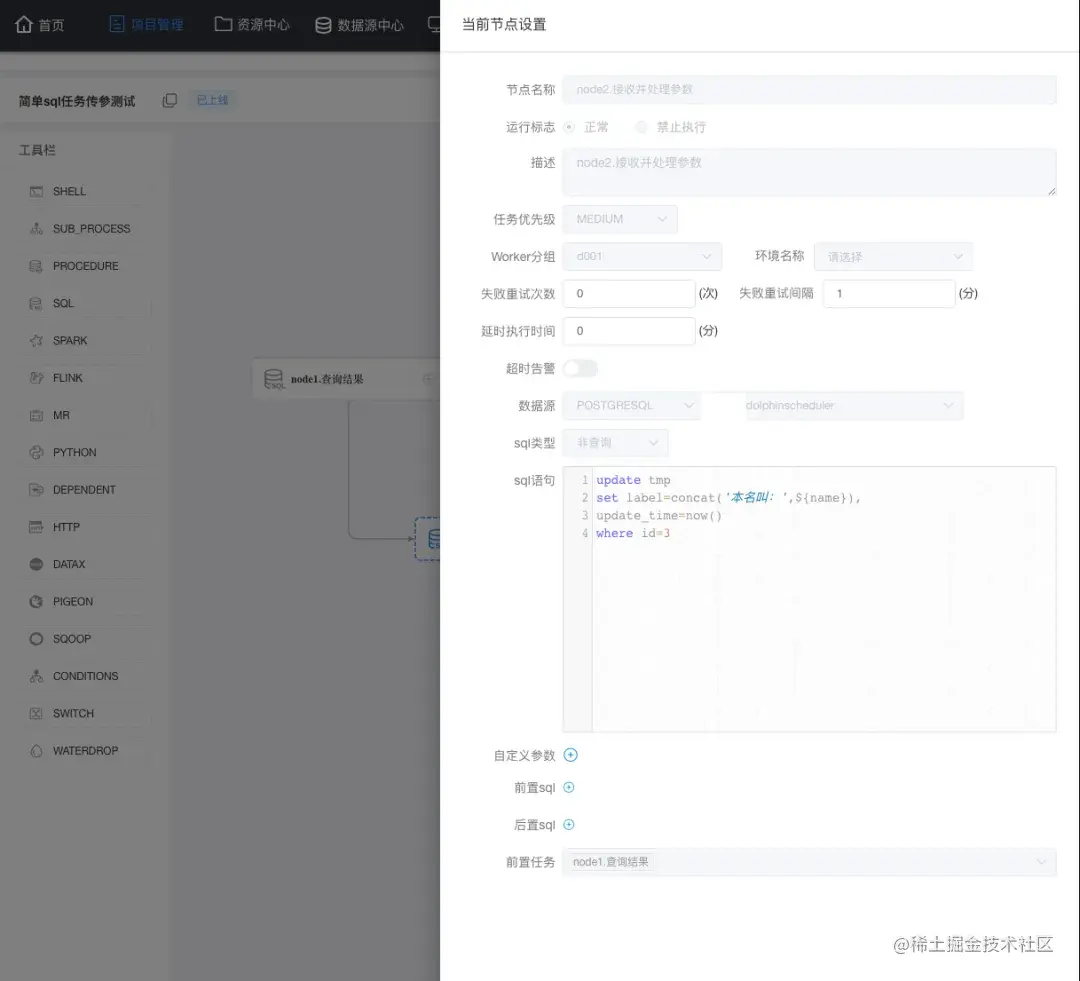Open 资源中心 in top navigation

pyautogui.click(x=252, y=25)
